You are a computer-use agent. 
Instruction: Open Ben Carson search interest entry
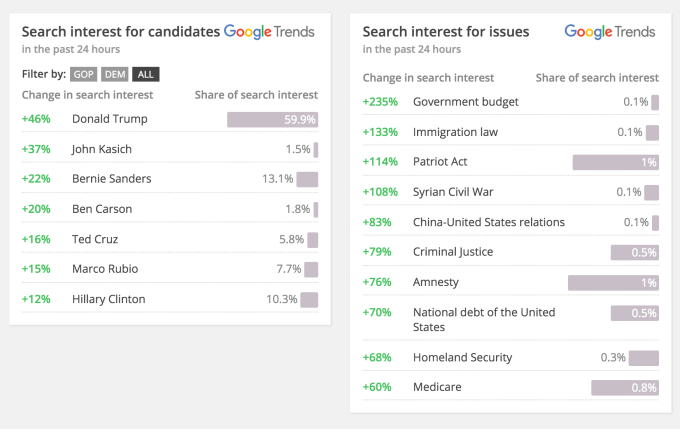coord(102,209)
